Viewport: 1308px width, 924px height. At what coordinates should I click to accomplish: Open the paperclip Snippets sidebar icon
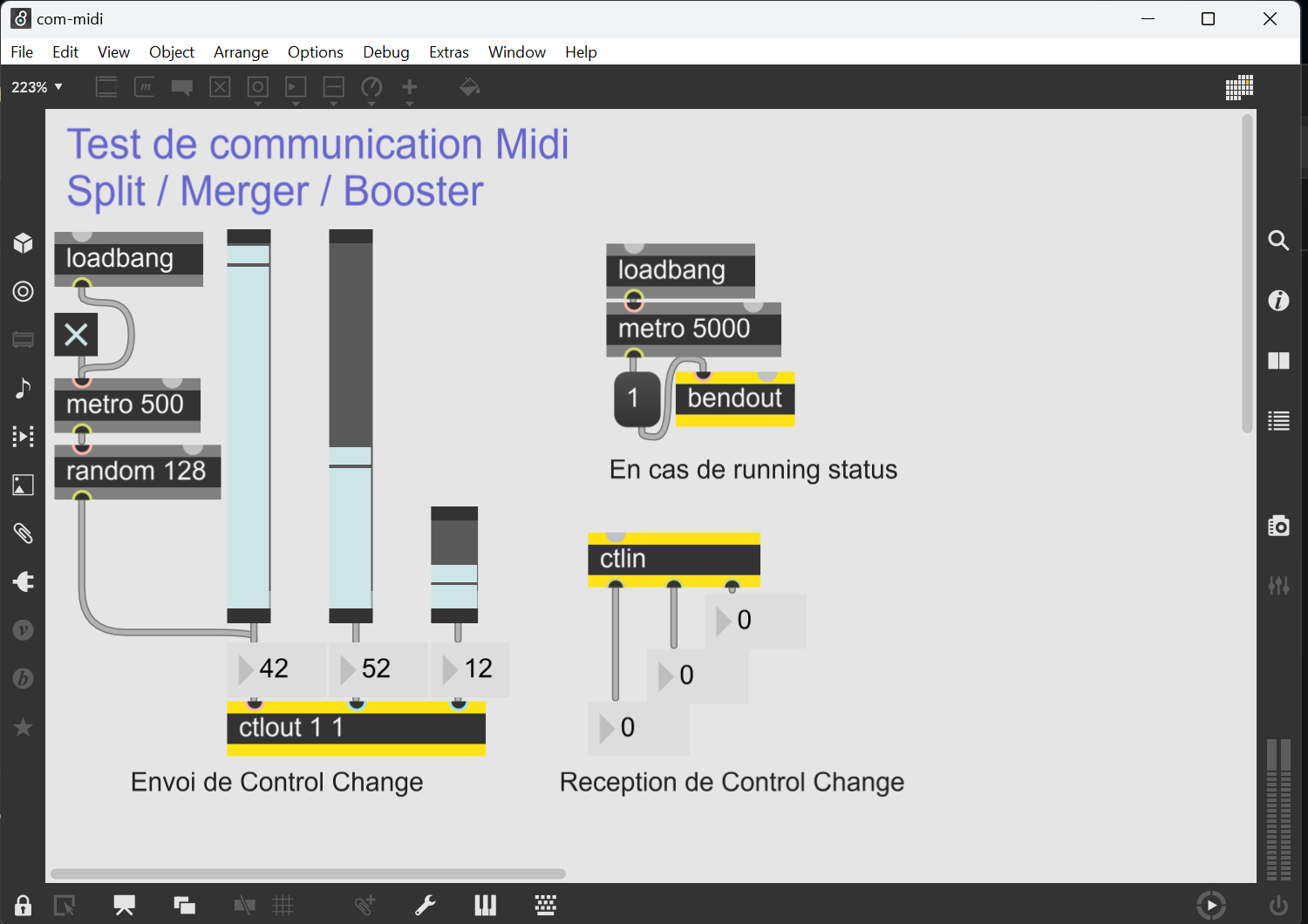tap(24, 533)
